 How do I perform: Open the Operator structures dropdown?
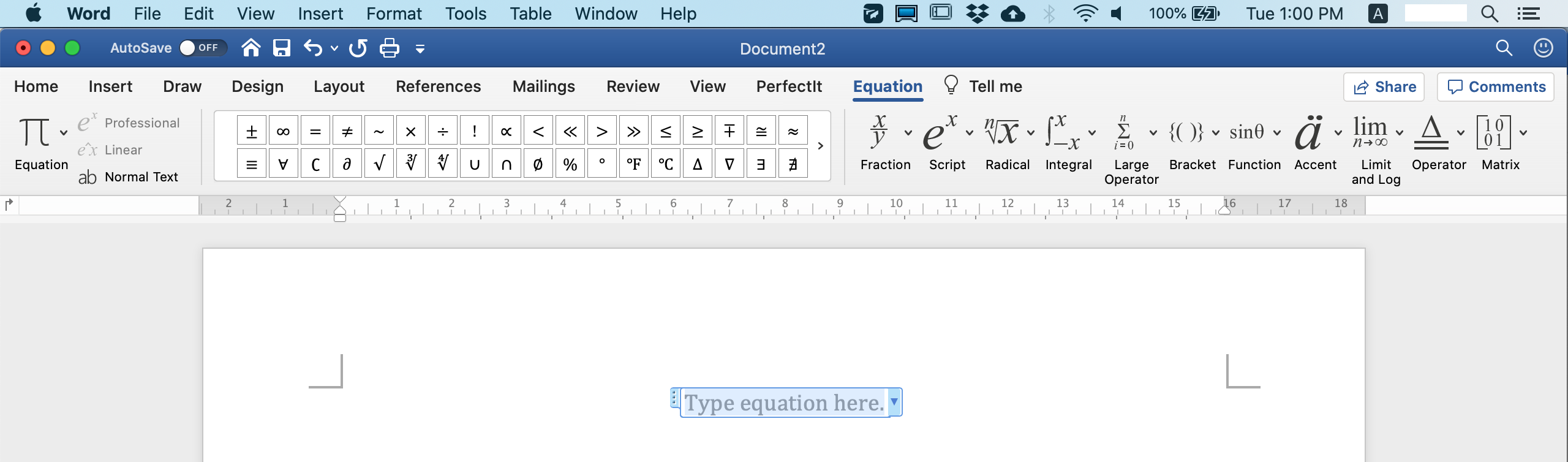(x=1461, y=132)
